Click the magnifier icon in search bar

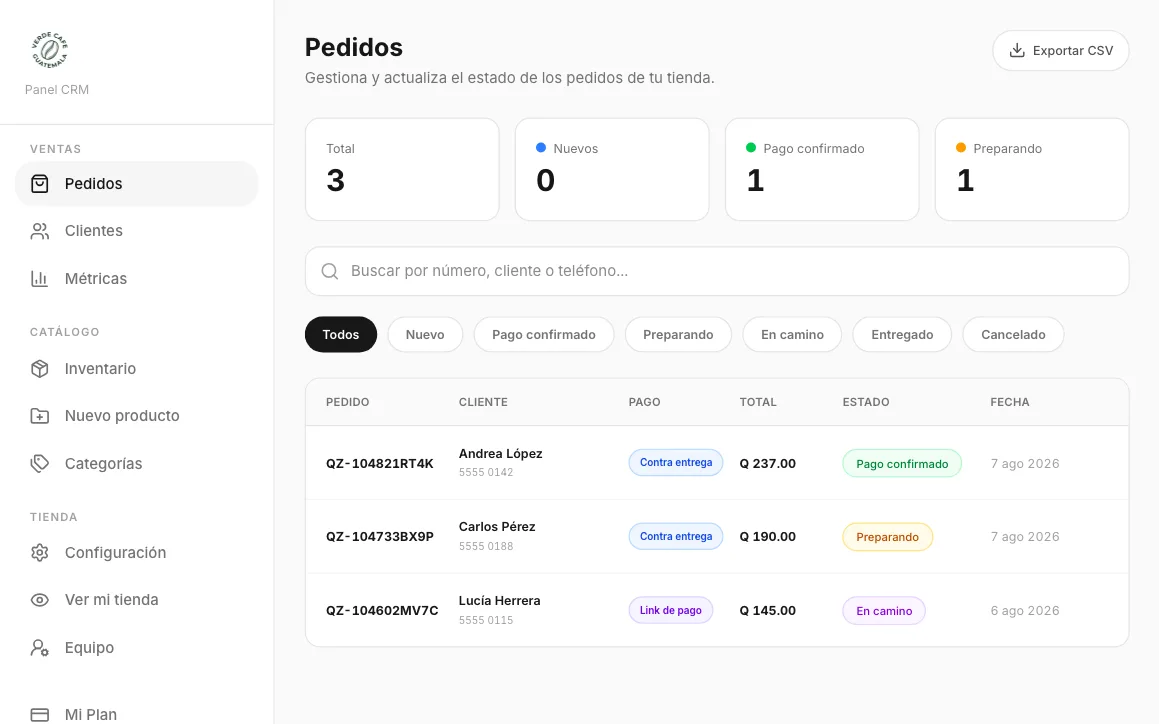coord(330,271)
